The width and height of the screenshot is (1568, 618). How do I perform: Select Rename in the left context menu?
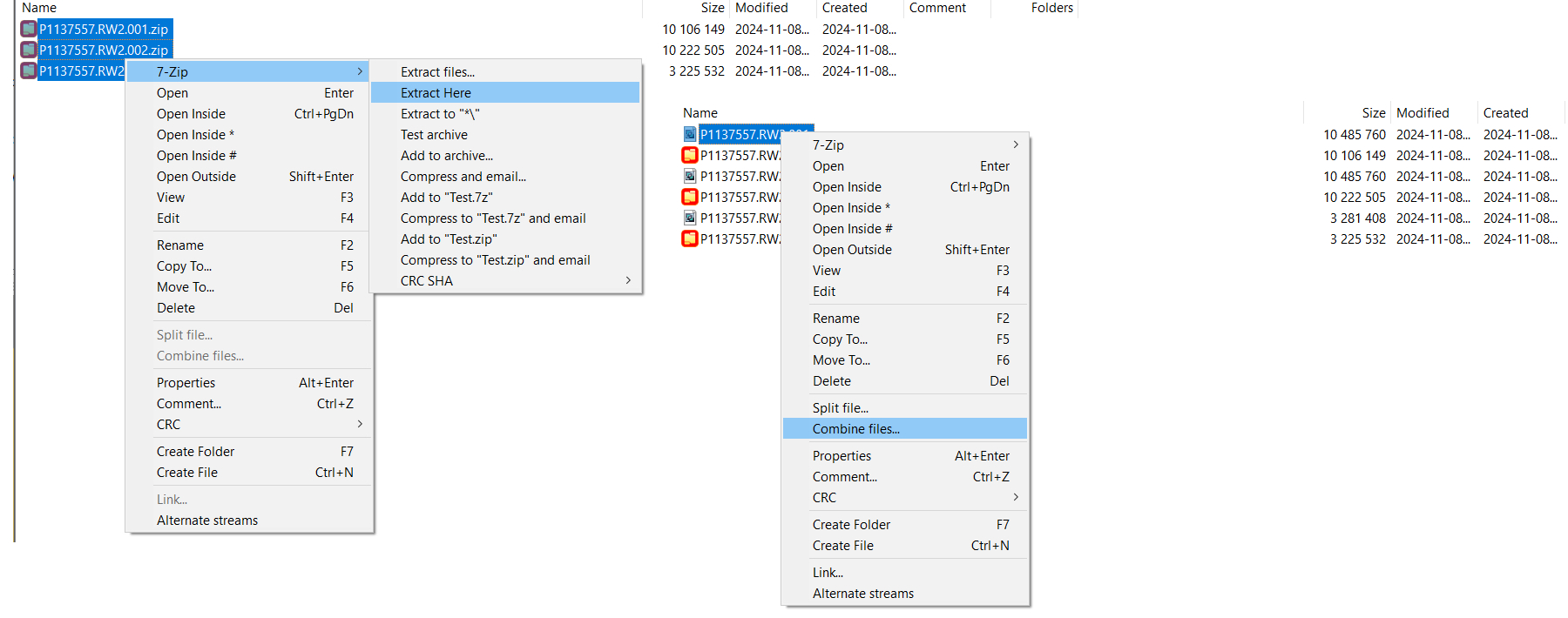[x=249, y=245]
